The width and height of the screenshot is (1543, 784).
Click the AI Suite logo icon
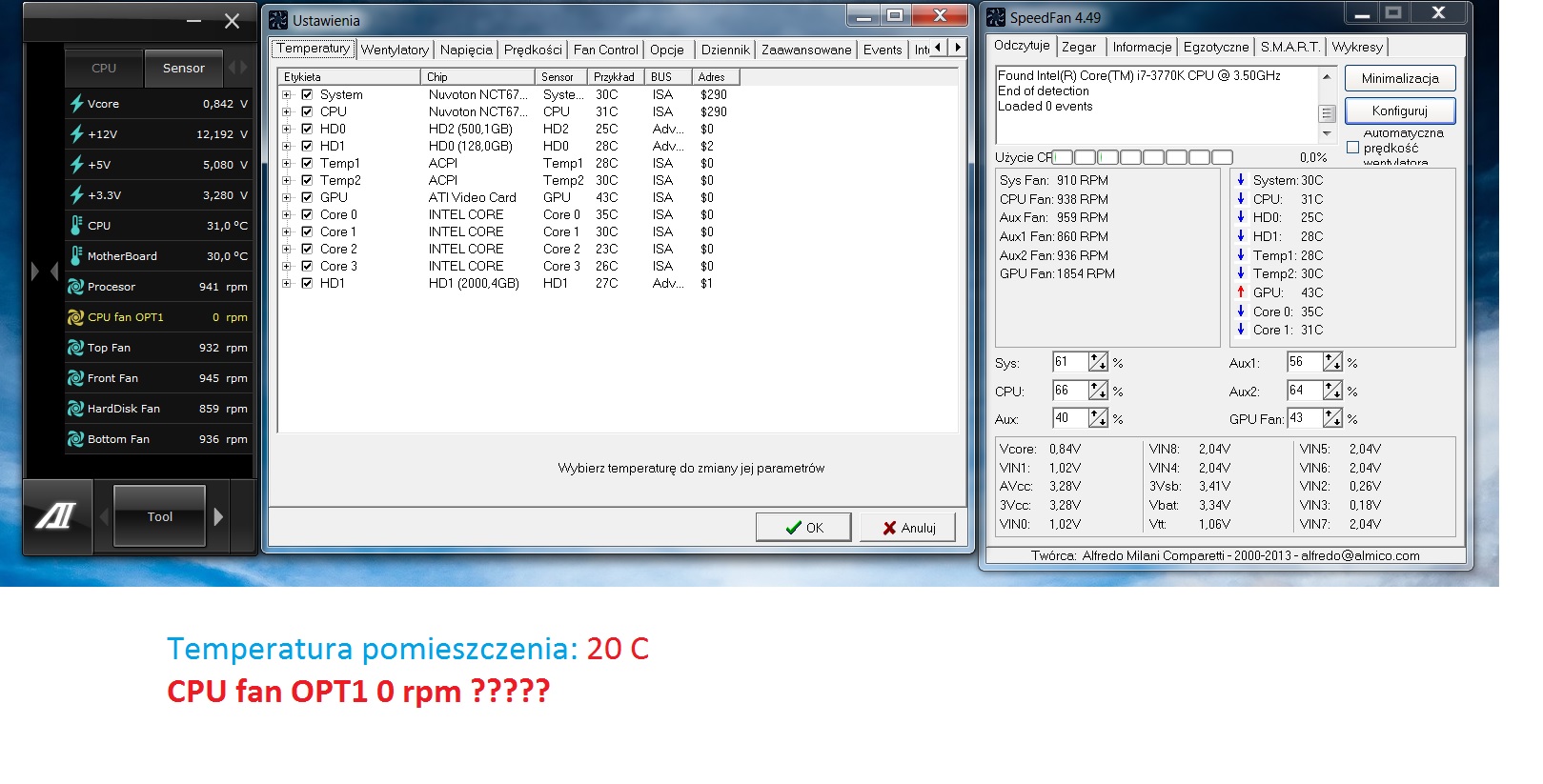point(55,515)
